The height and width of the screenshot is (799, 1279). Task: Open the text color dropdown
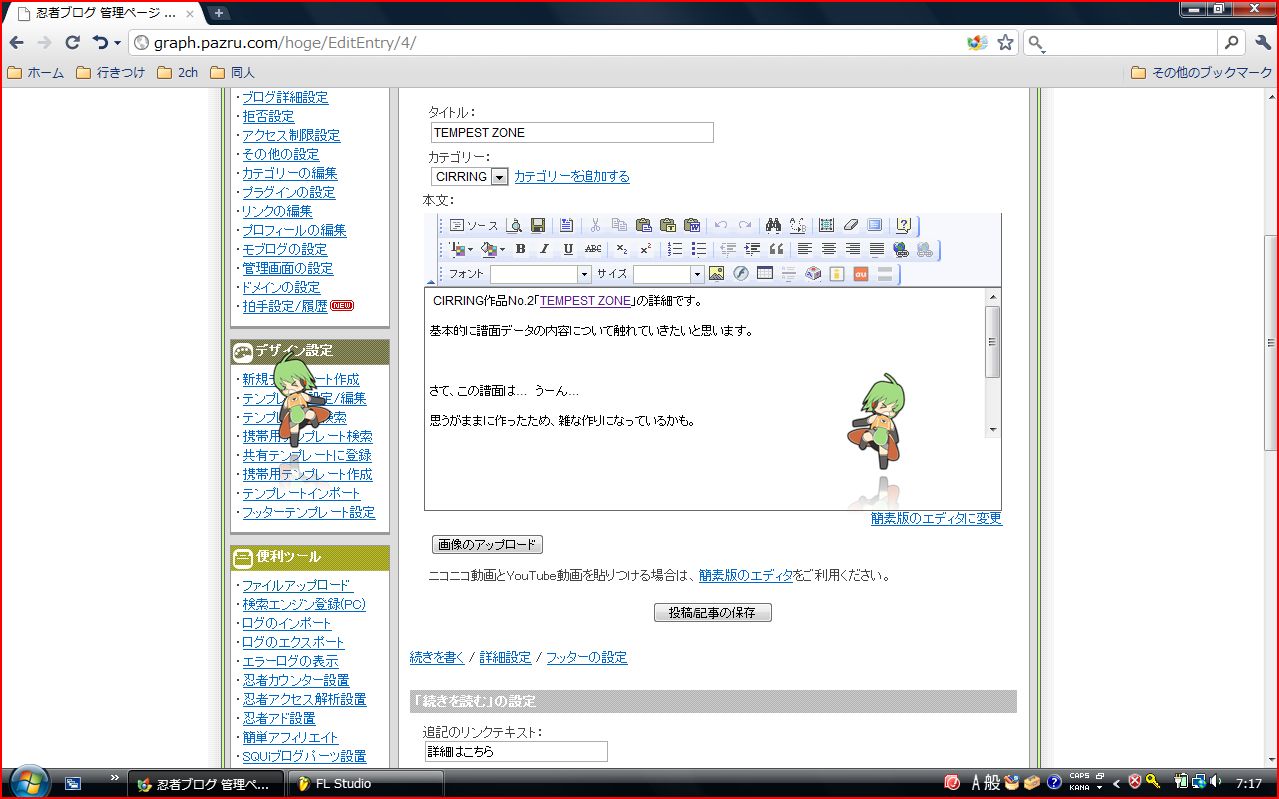coord(462,249)
